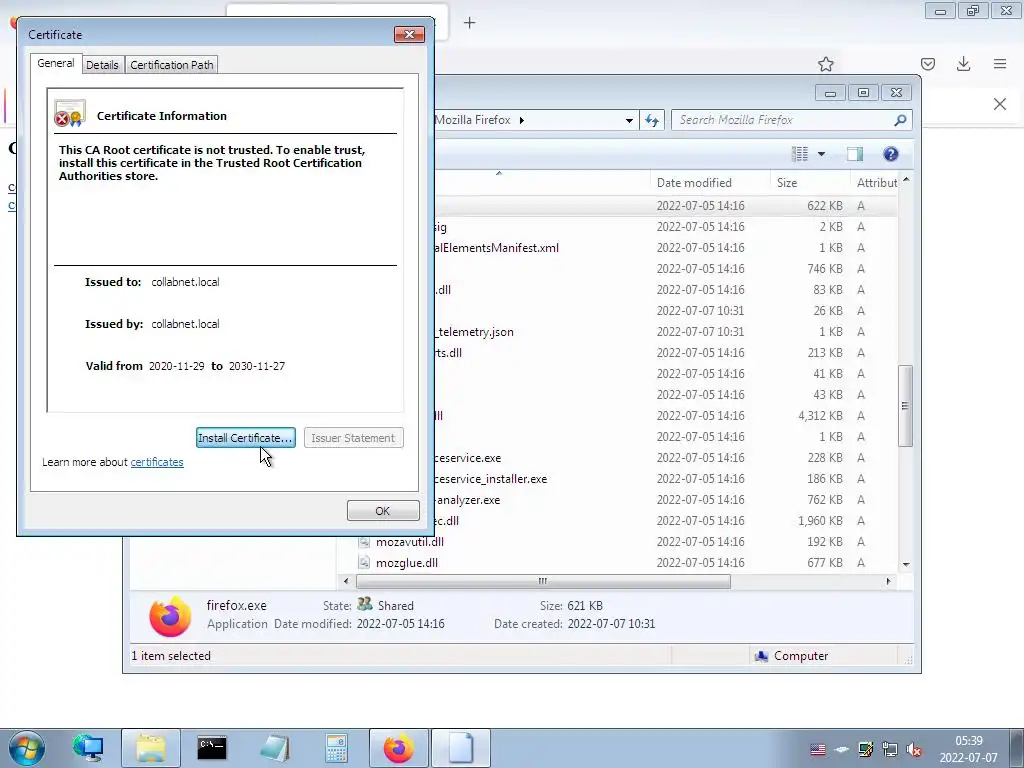Image resolution: width=1024 pixels, height=768 pixels.
Task: Dismiss the Firefox notification bar X
Action: click(1000, 104)
